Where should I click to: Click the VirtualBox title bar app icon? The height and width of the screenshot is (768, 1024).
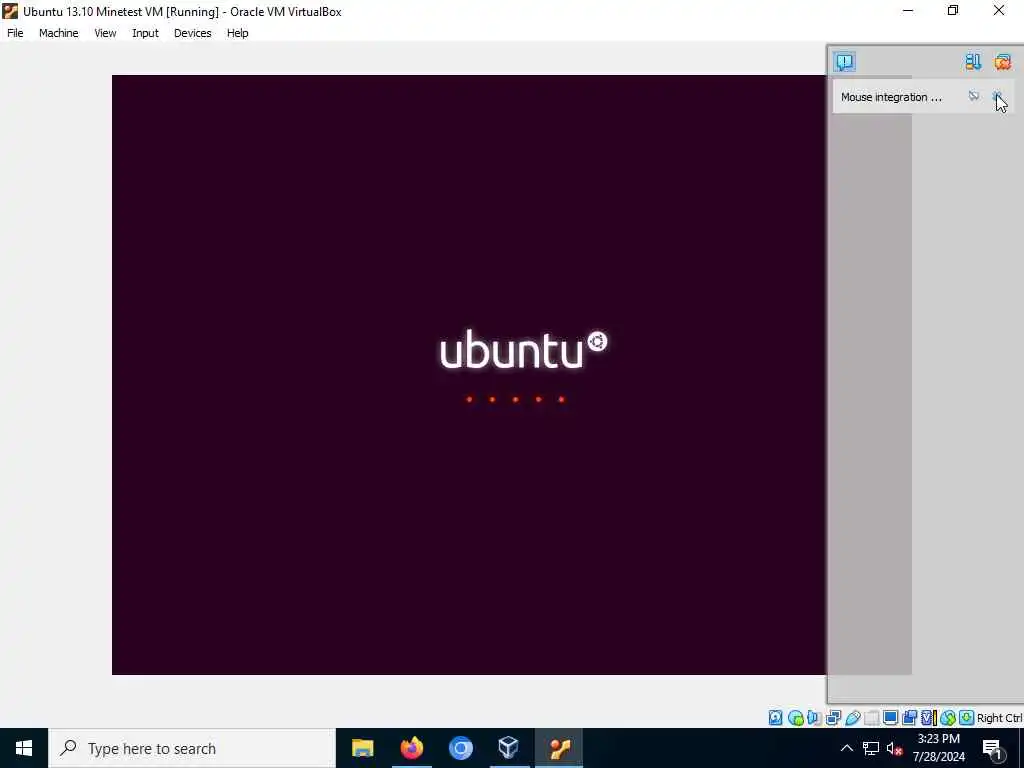click(x=10, y=11)
